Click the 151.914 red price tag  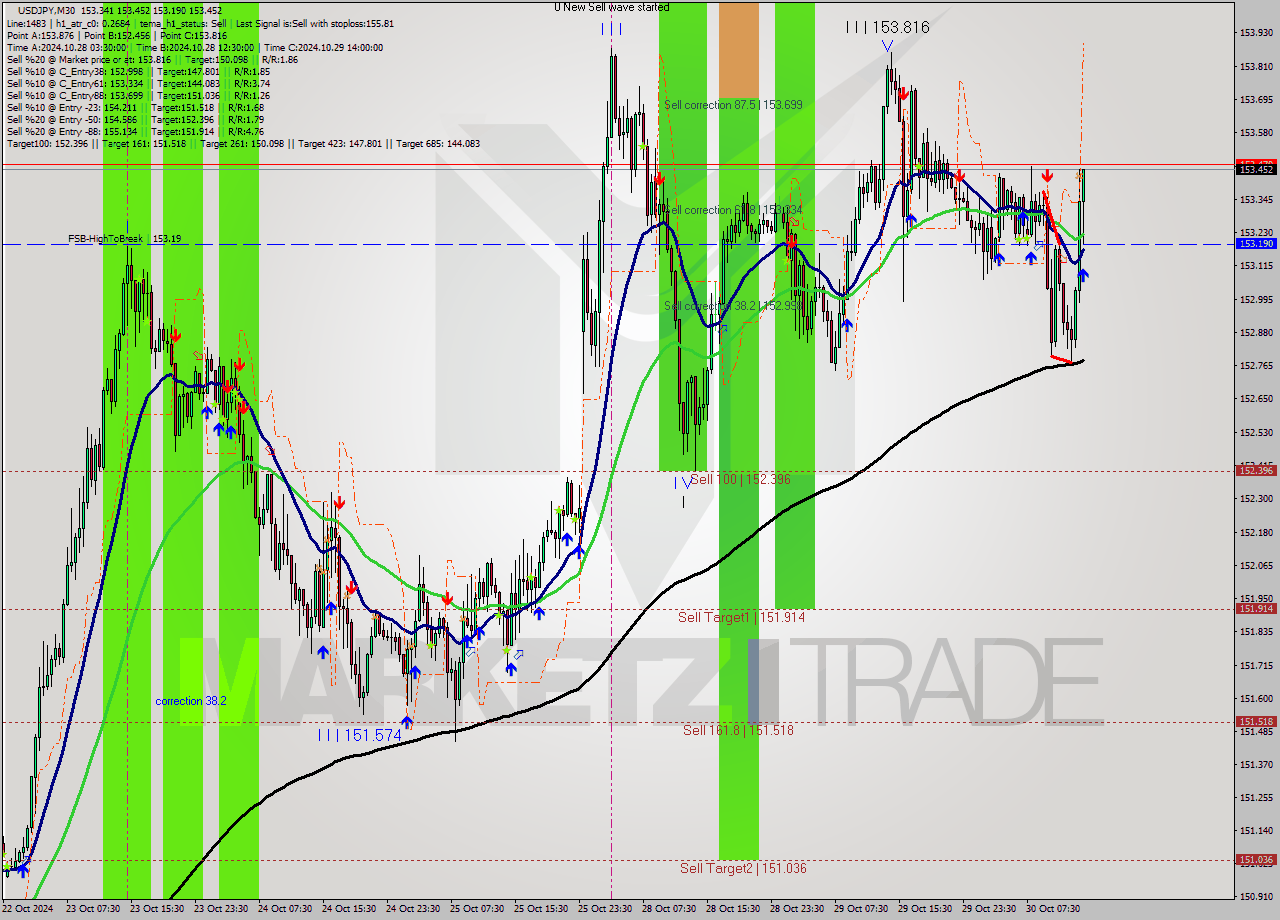click(x=1256, y=608)
